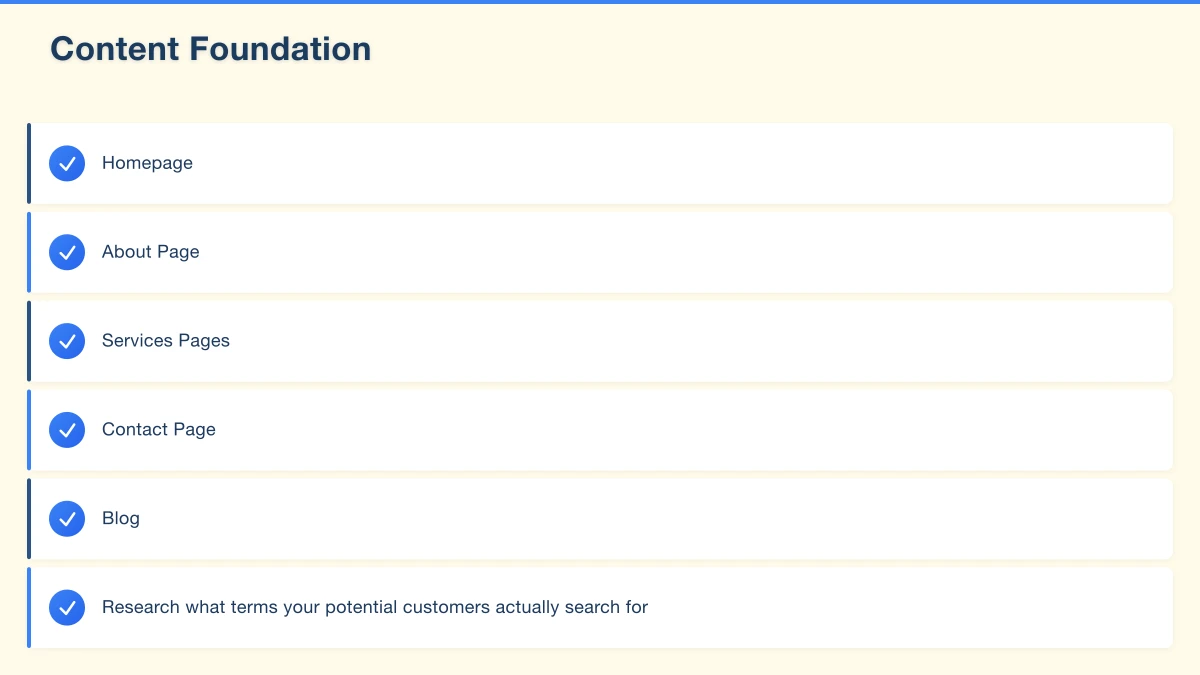Select the Blog item text
The height and width of the screenshot is (675, 1200).
point(120,519)
